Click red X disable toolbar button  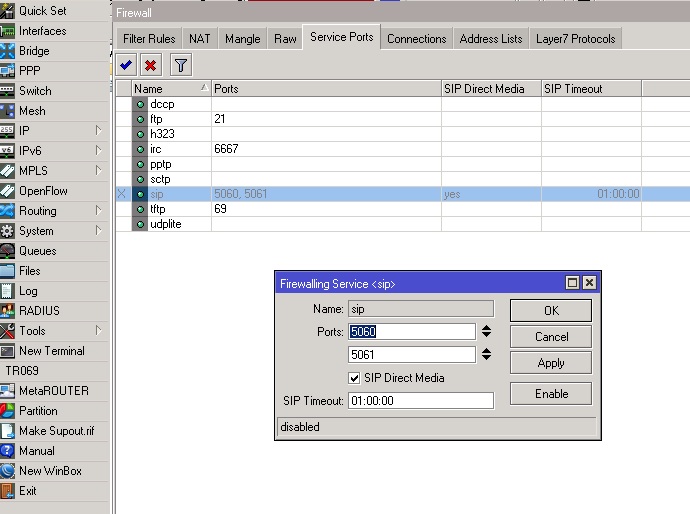point(150,65)
